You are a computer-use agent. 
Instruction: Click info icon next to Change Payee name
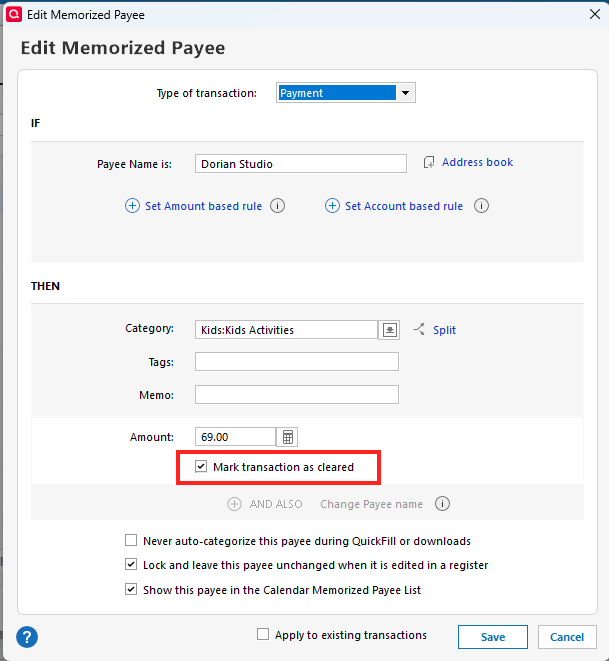[442, 504]
